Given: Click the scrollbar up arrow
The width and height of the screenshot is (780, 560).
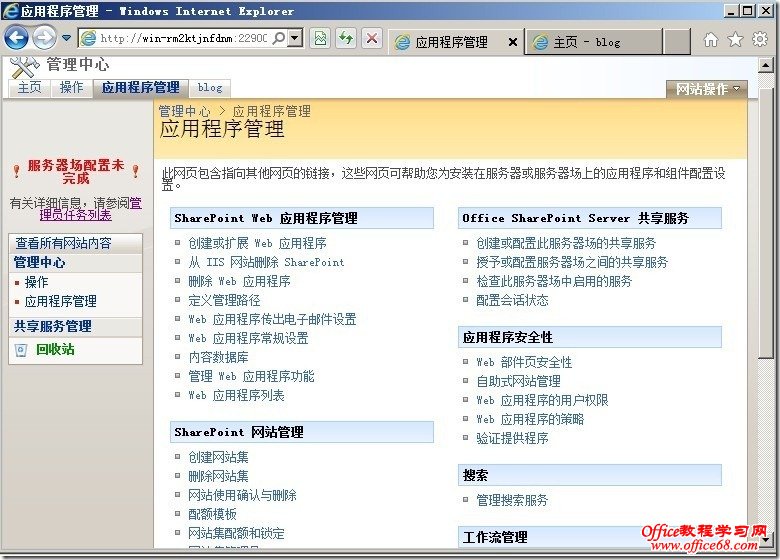Looking at the screenshot, I should click(766, 65).
